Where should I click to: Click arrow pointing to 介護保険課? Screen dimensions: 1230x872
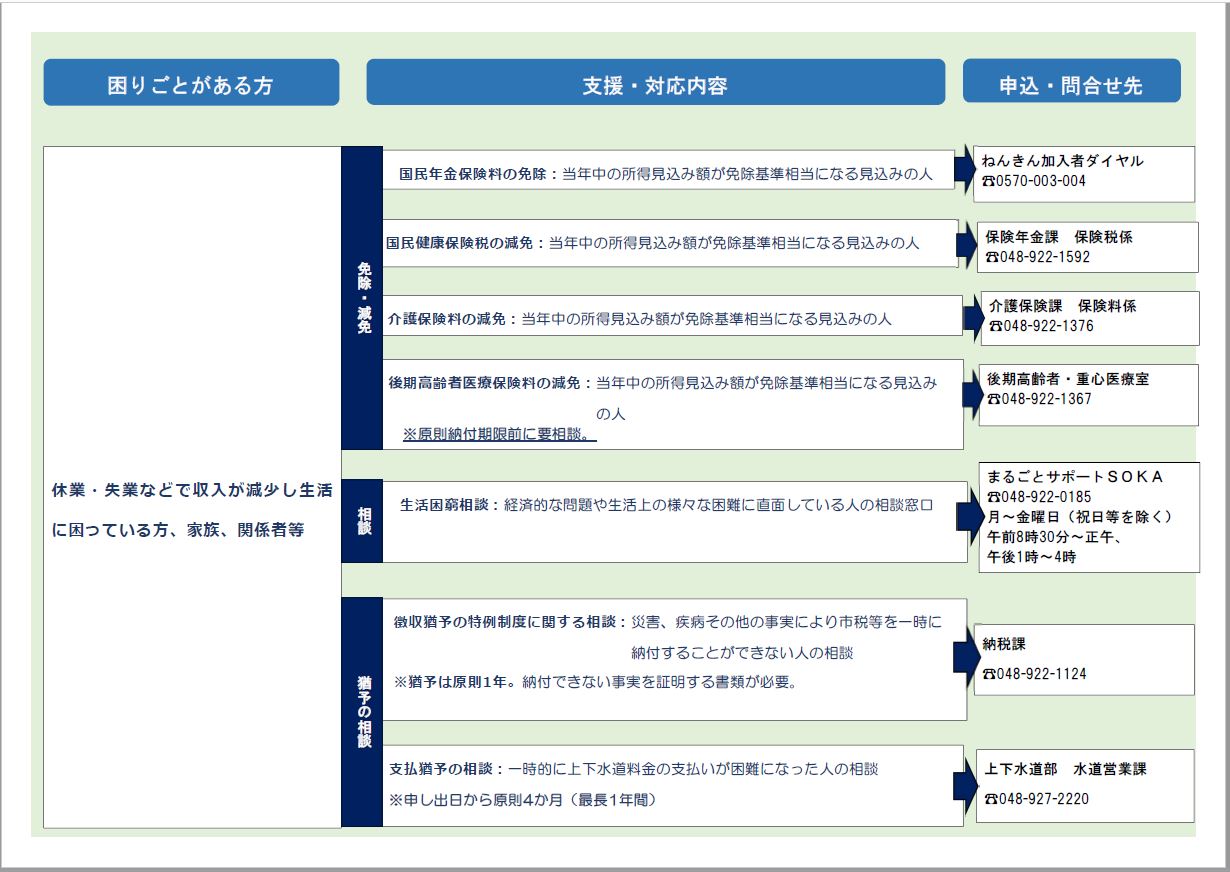972,317
